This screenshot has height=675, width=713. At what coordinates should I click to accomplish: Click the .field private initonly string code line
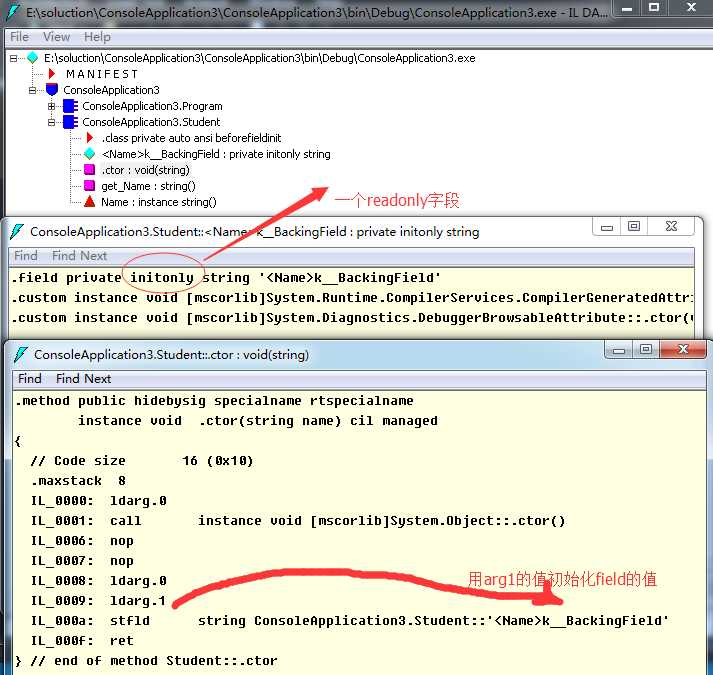tap(226, 278)
